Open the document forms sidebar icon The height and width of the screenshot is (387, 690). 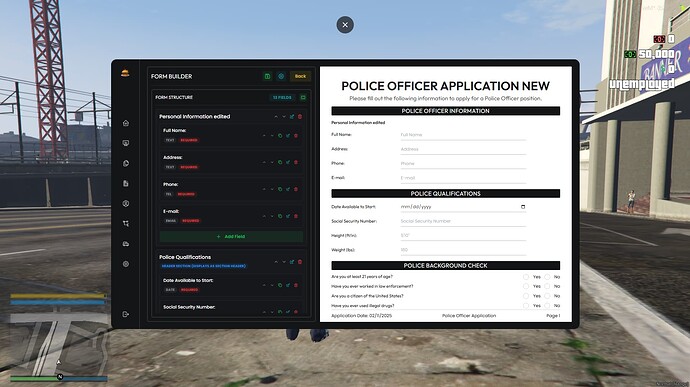(126, 184)
